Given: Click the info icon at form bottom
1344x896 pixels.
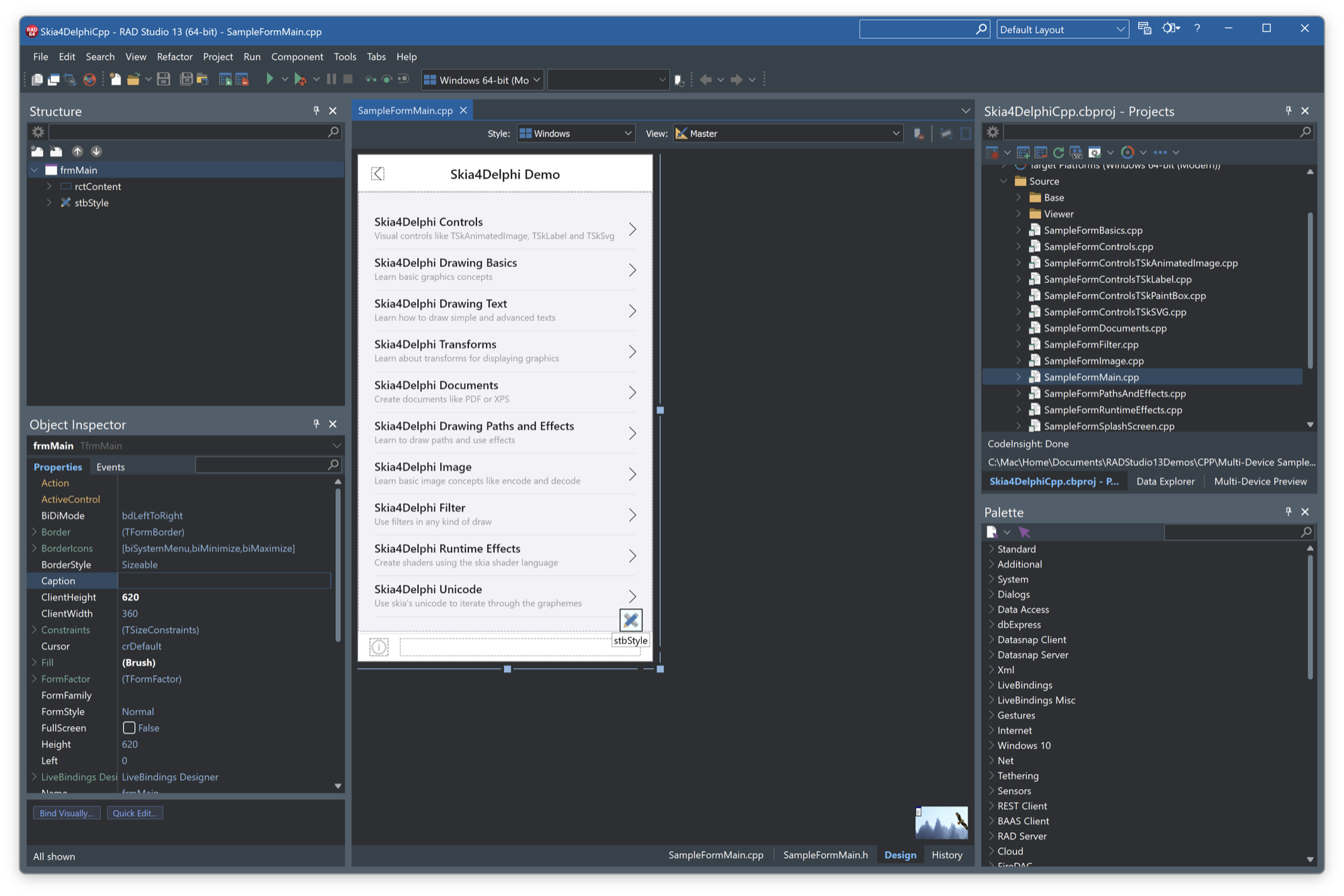Looking at the screenshot, I should [x=379, y=647].
